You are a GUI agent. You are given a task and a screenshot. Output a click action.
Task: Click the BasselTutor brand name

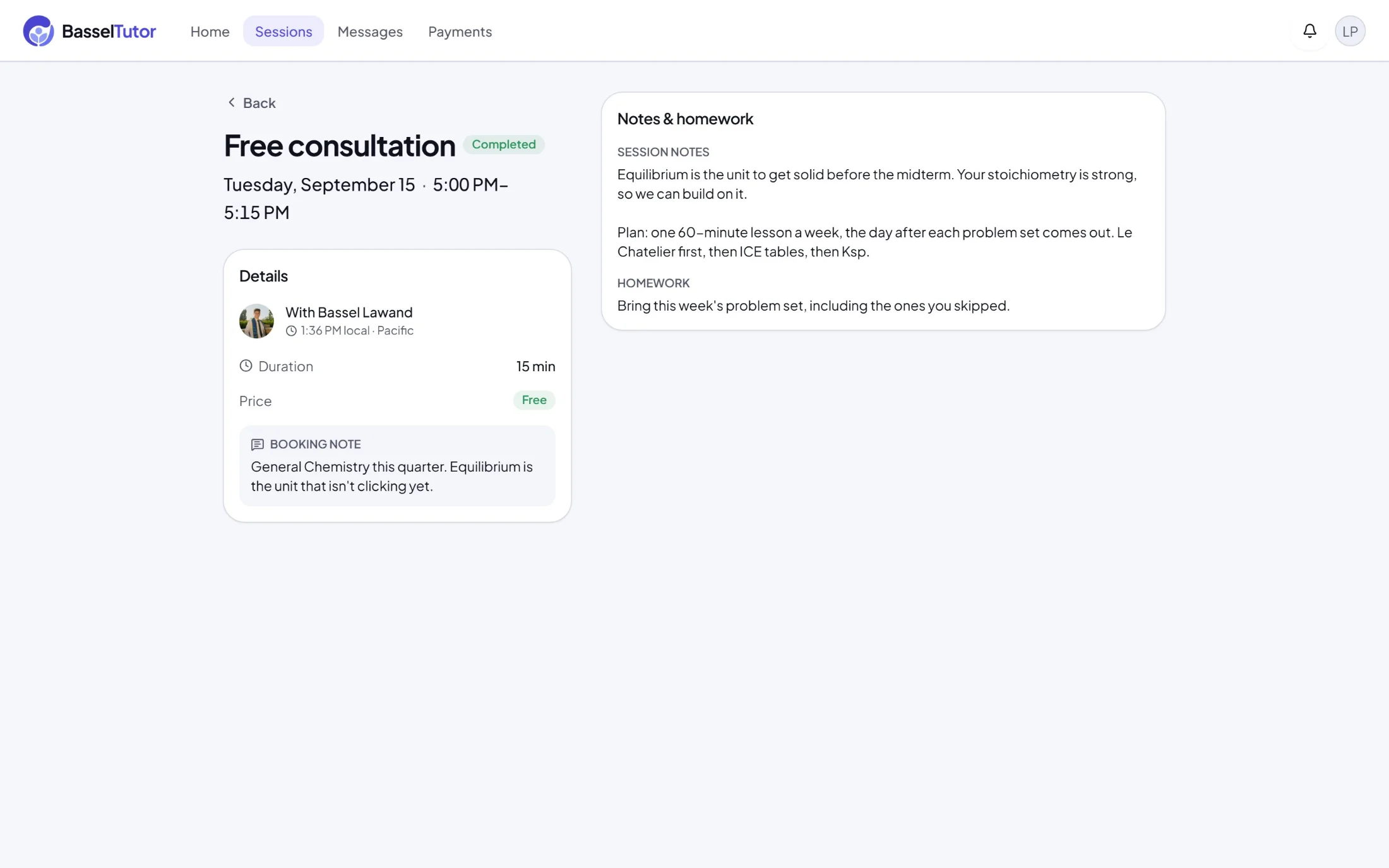point(109,31)
